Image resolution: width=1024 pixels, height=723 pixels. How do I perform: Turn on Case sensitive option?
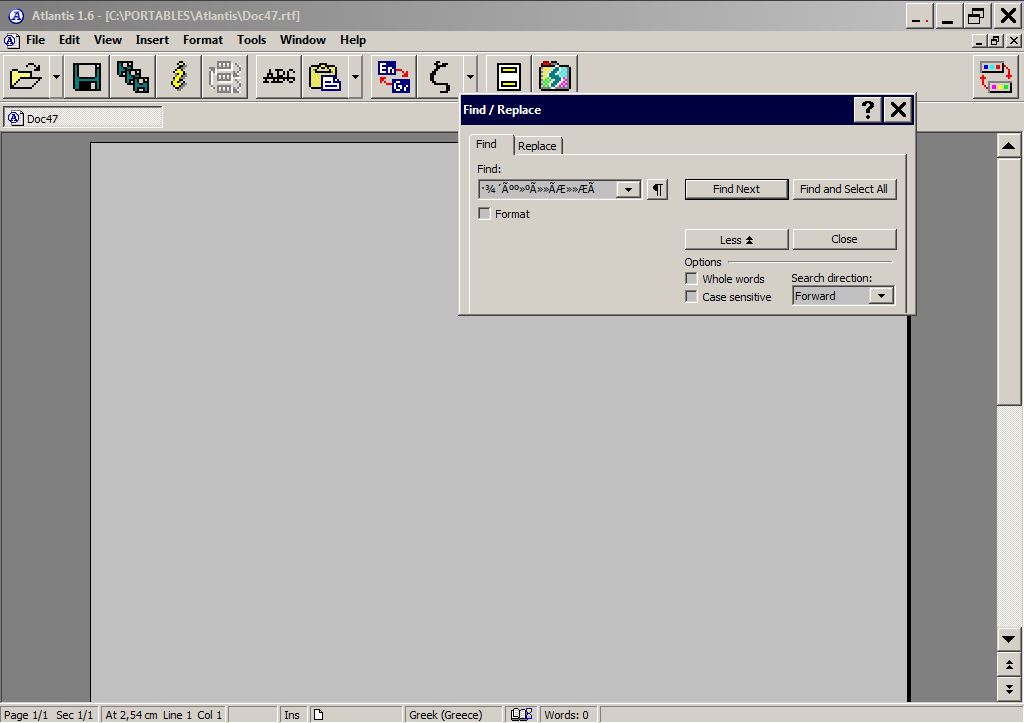(x=691, y=297)
